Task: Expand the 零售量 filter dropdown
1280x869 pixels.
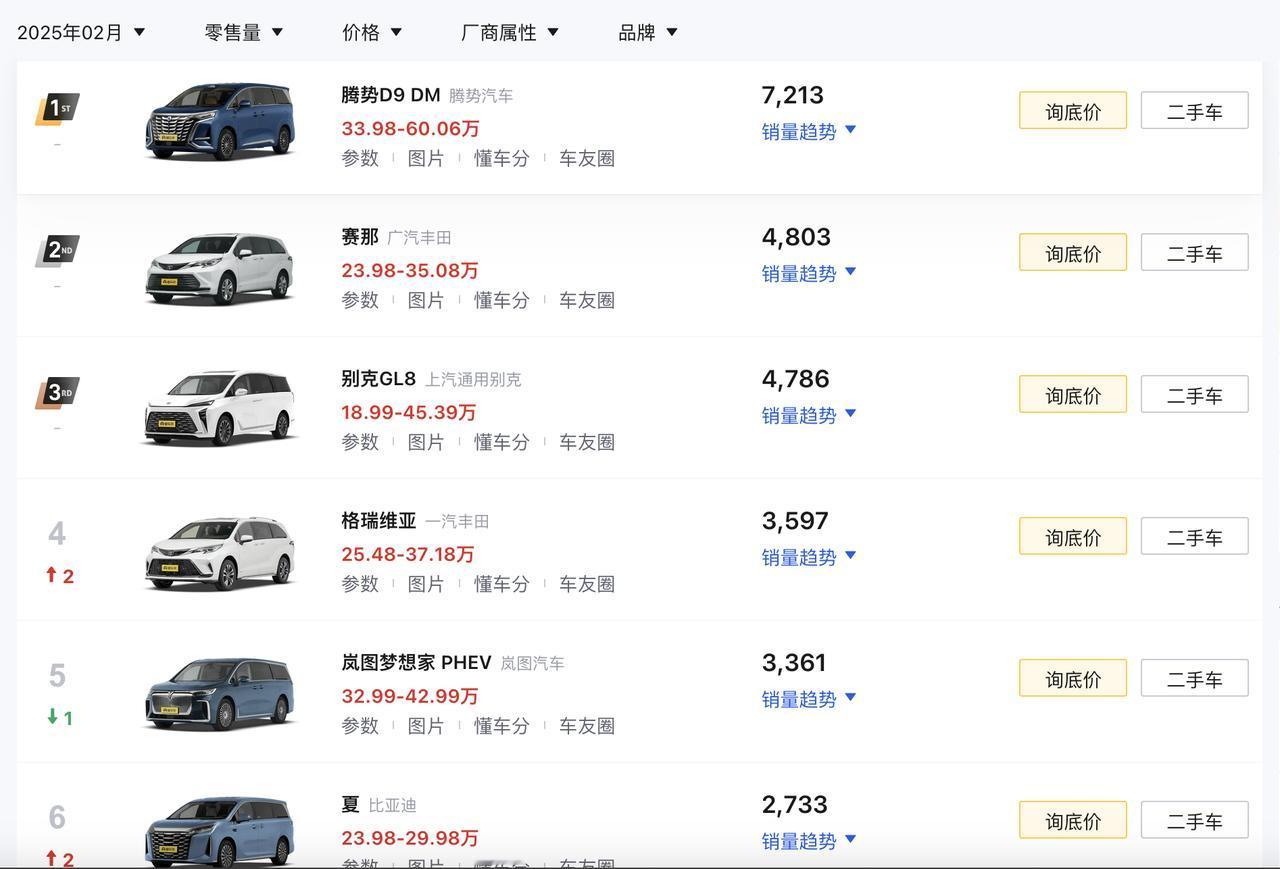Action: point(244,32)
